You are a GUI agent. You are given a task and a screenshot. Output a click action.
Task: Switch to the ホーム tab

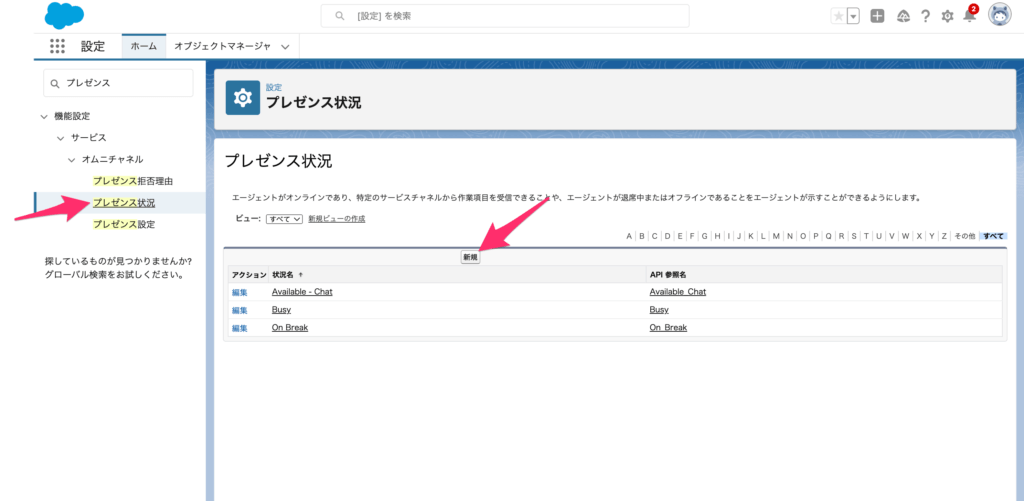tap(144, 46)
